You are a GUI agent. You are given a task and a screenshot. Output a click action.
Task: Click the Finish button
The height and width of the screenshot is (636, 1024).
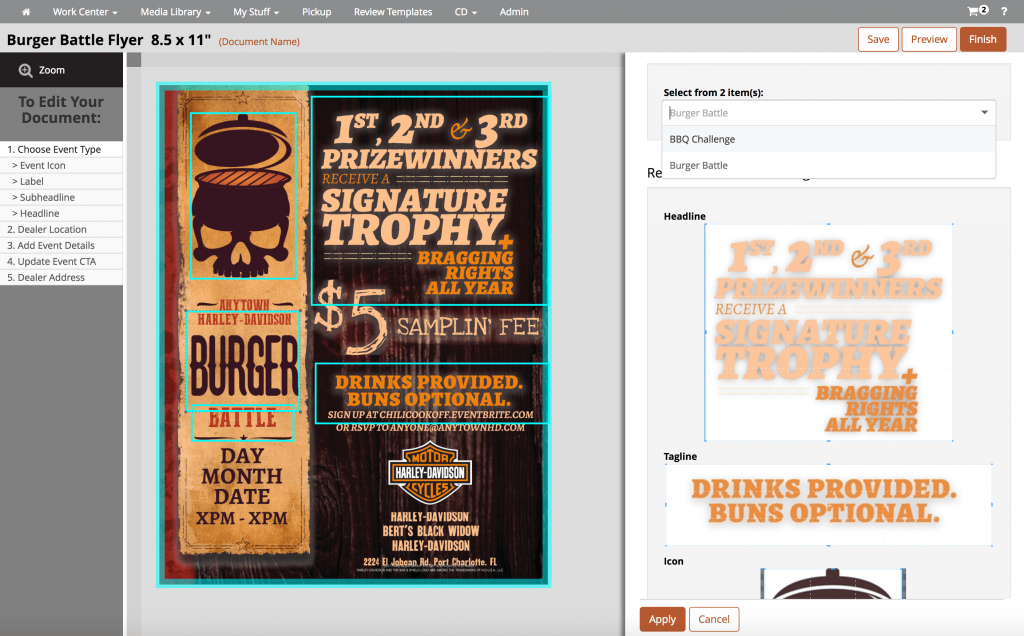(x=982, y=39)
